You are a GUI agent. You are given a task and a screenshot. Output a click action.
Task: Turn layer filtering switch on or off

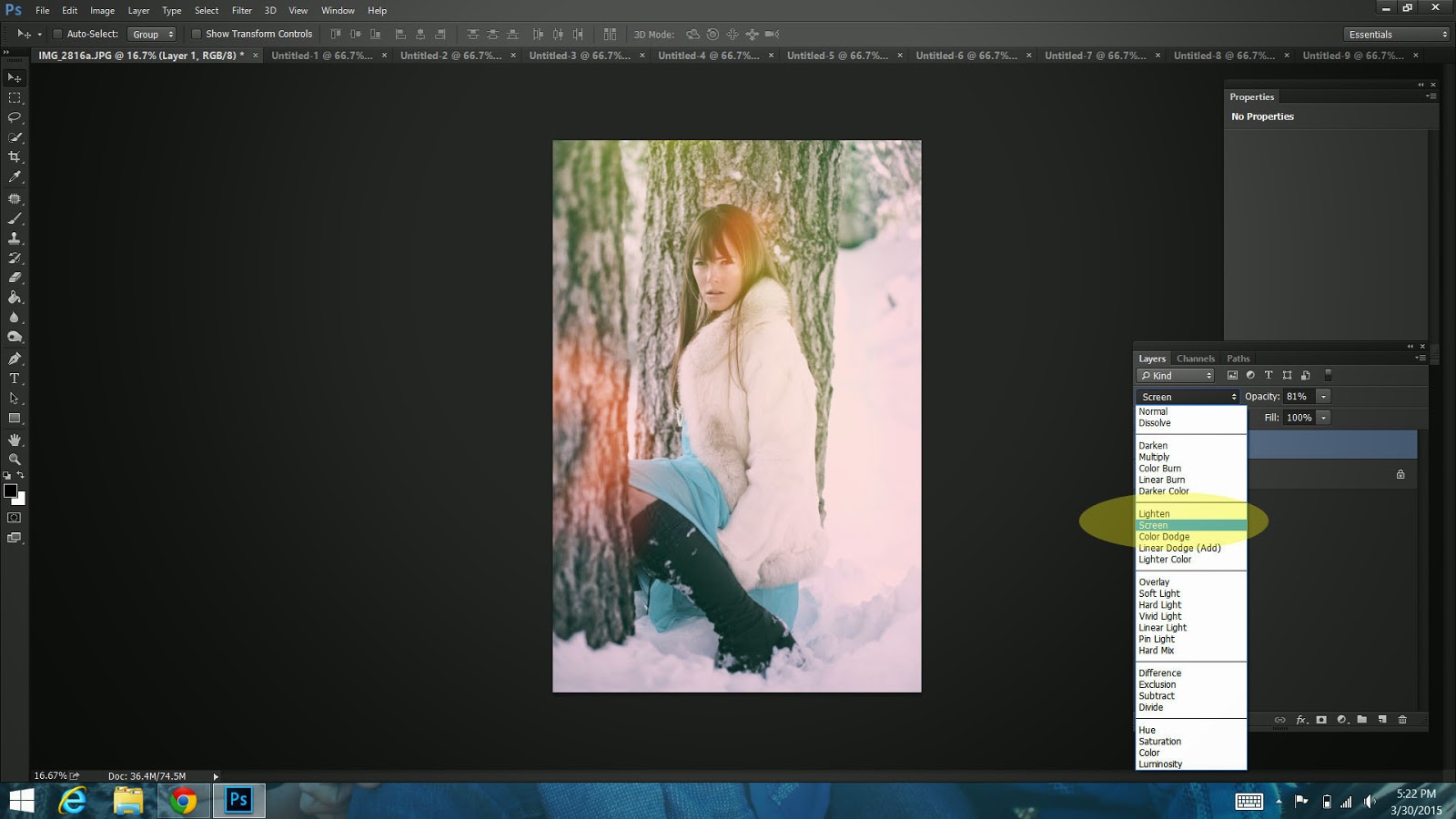pos(1328,375)
